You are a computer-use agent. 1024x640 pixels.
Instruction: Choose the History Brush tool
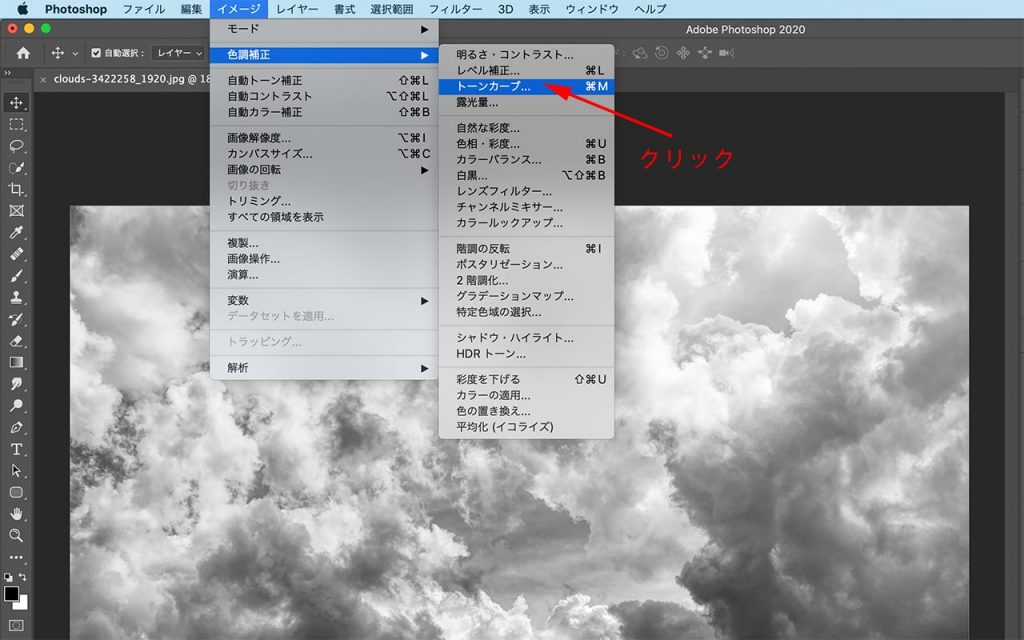point(16,319)
